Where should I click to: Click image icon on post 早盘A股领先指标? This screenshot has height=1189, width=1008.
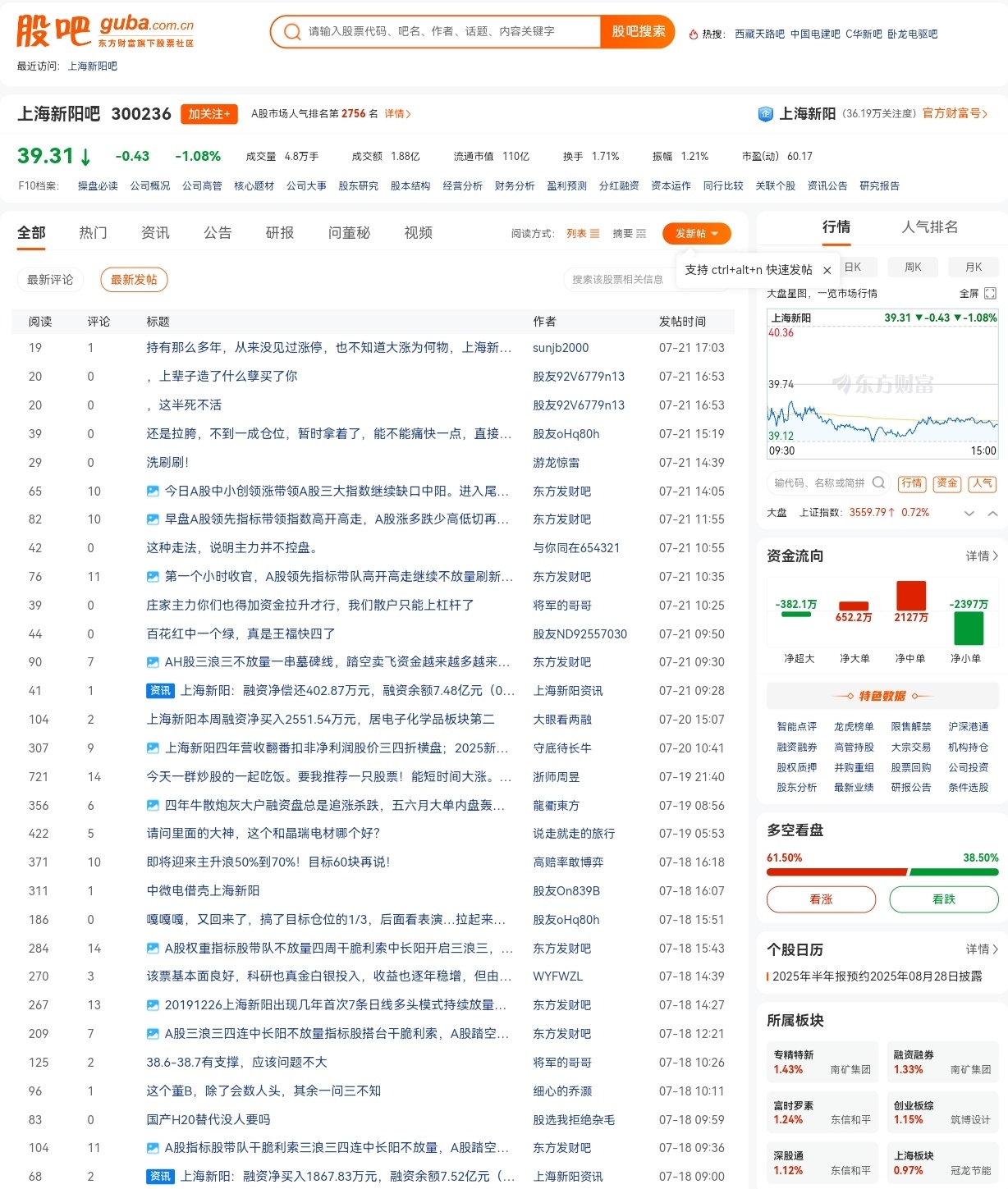pyautogui.click(x=153, y=519)
